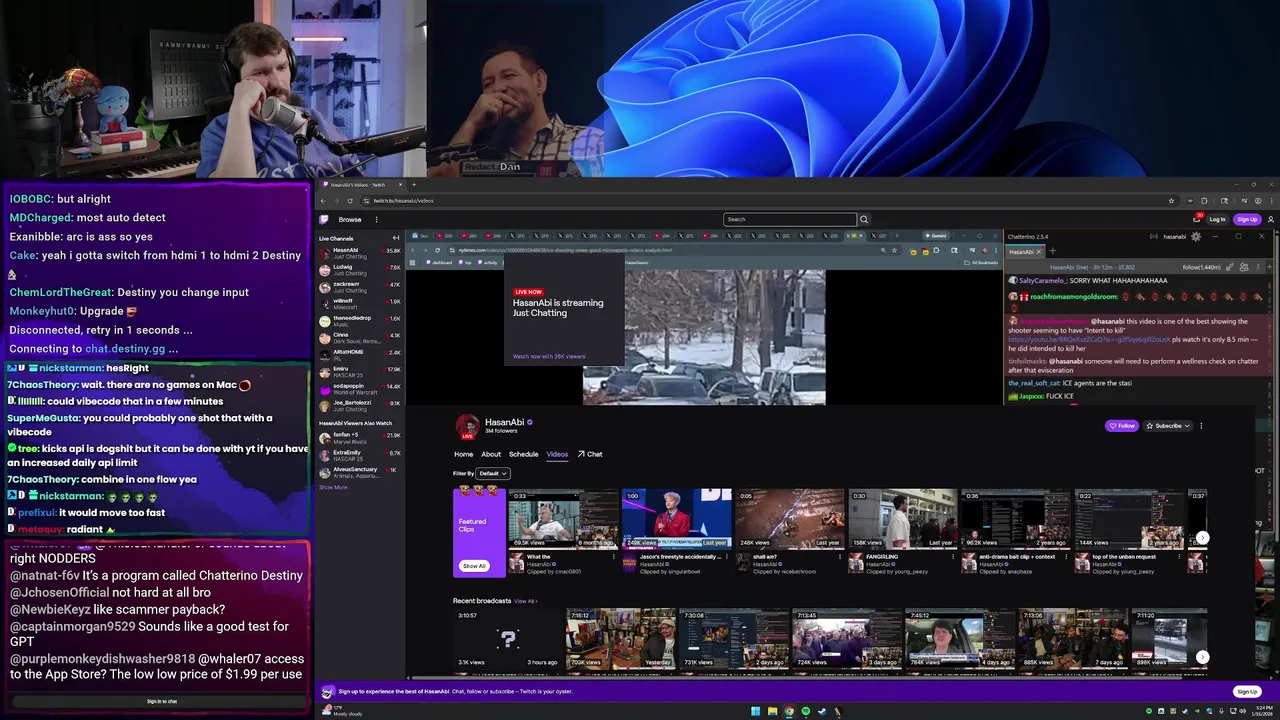Viewport: 1280px width, 720px height.
Task: Expand the Subscribe dropdown
Action: coord(1168,425)
